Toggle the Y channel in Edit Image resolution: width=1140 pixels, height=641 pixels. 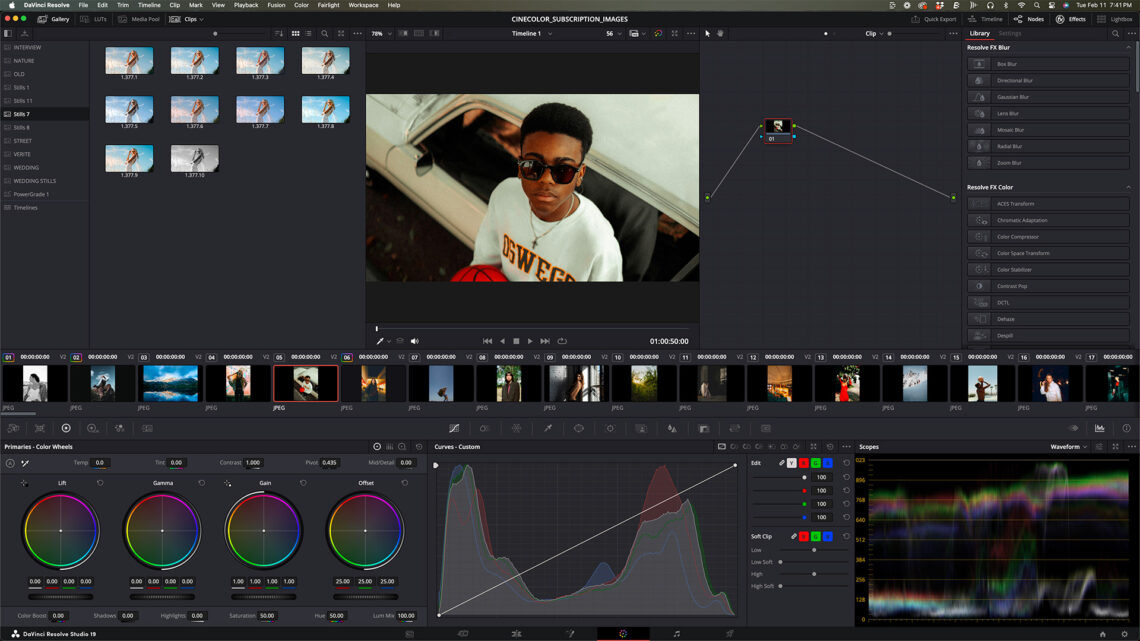point(792,463)
